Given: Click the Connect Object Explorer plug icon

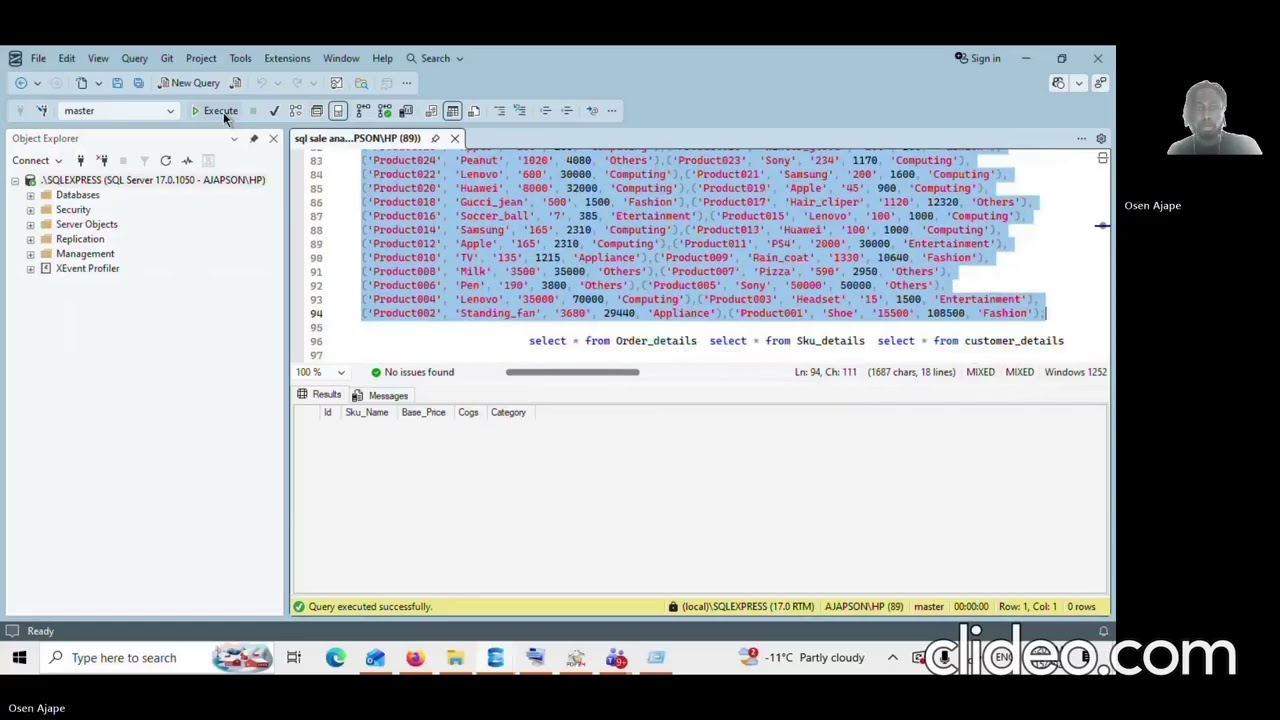Looking at the screenshot, I should [x=80, y=160].
